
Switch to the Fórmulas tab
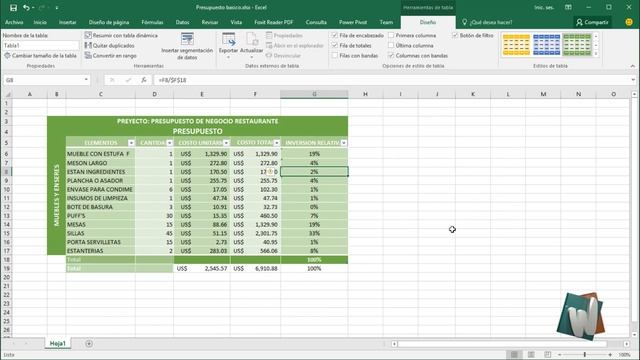(152, 22)
